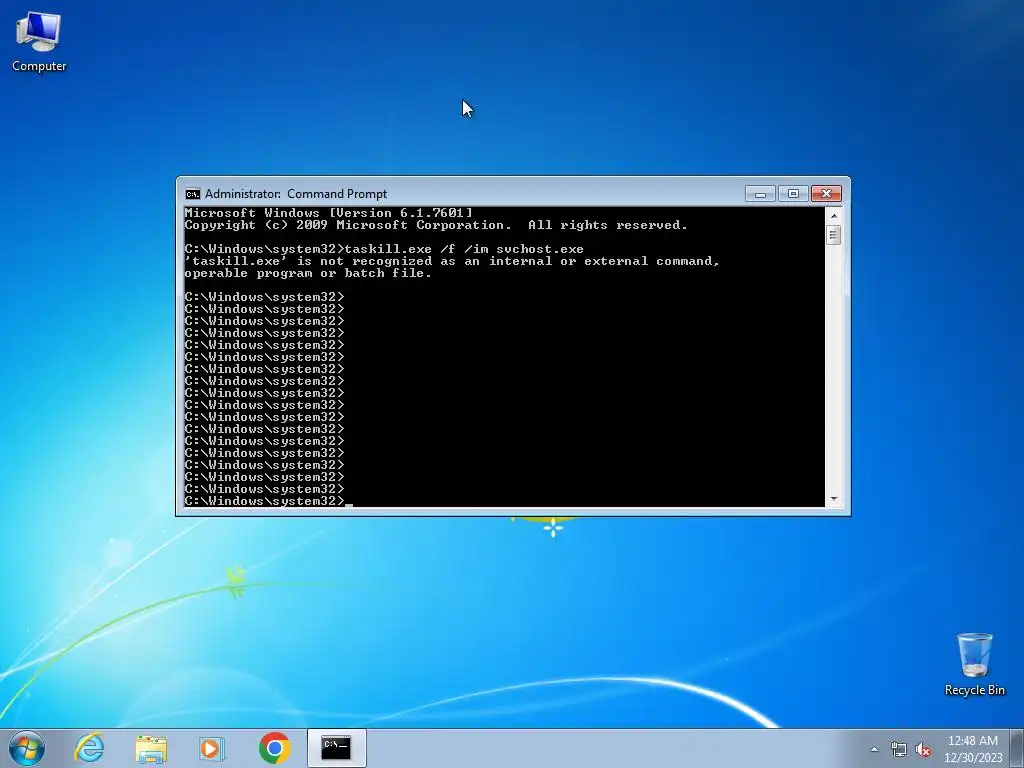The image size is (1024, 768).
Task: Click the Copyright 2009 Microsoft Corporation line
Action: tap(436, 225)
